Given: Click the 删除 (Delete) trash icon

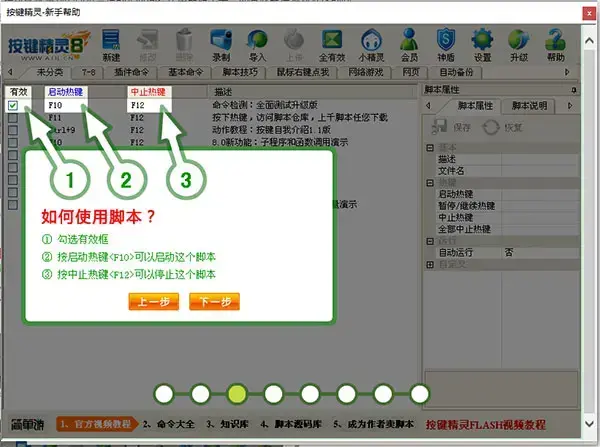Looking at the screenshot, I should point(184,45).
